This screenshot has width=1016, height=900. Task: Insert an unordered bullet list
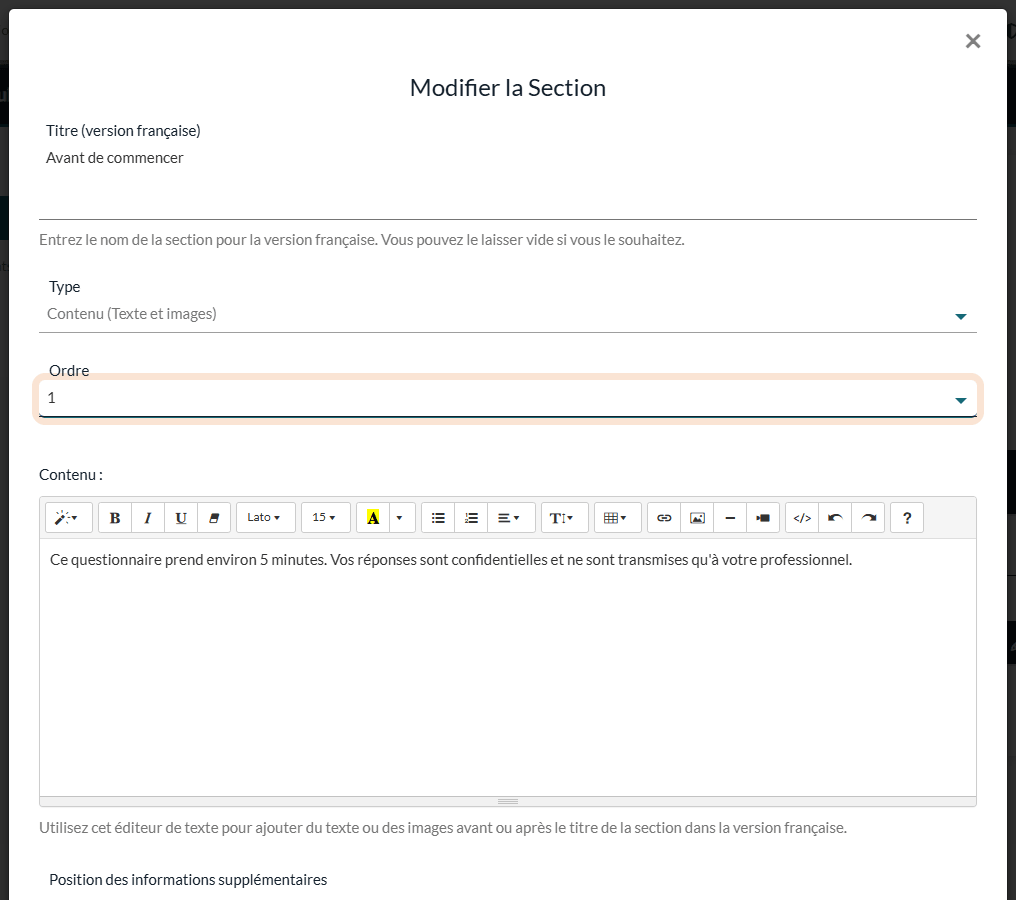pos(439,518)
